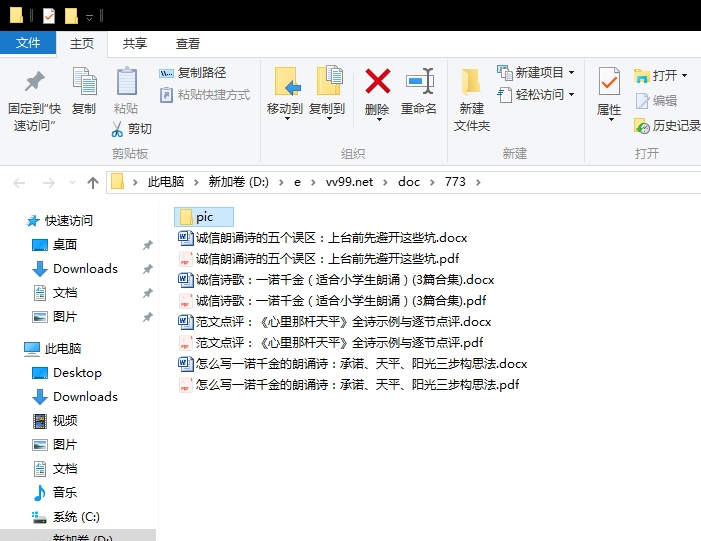This screenshot has width=701, height=541.
Task: Switch to the Home tab
Action: [82, 44]
